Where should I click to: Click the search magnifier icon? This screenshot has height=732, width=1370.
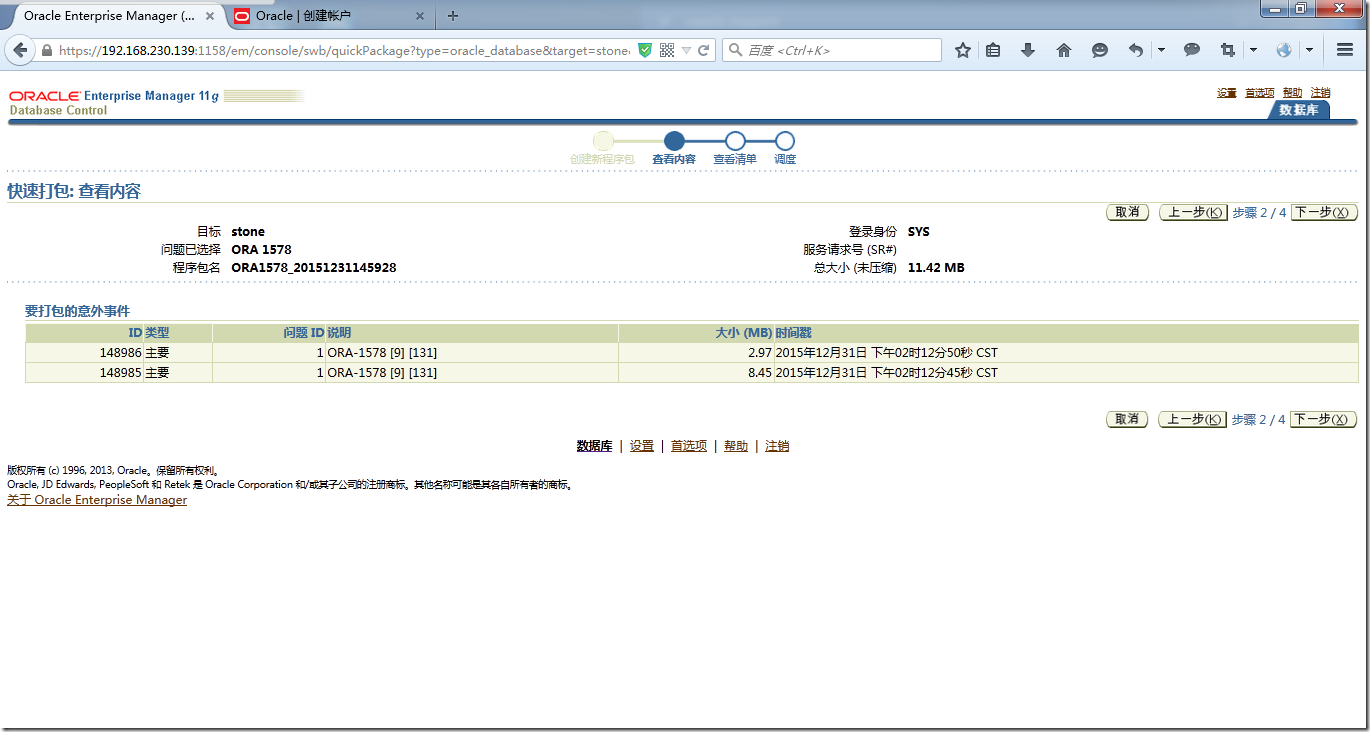pyautogui.click(x=734, y=50)
